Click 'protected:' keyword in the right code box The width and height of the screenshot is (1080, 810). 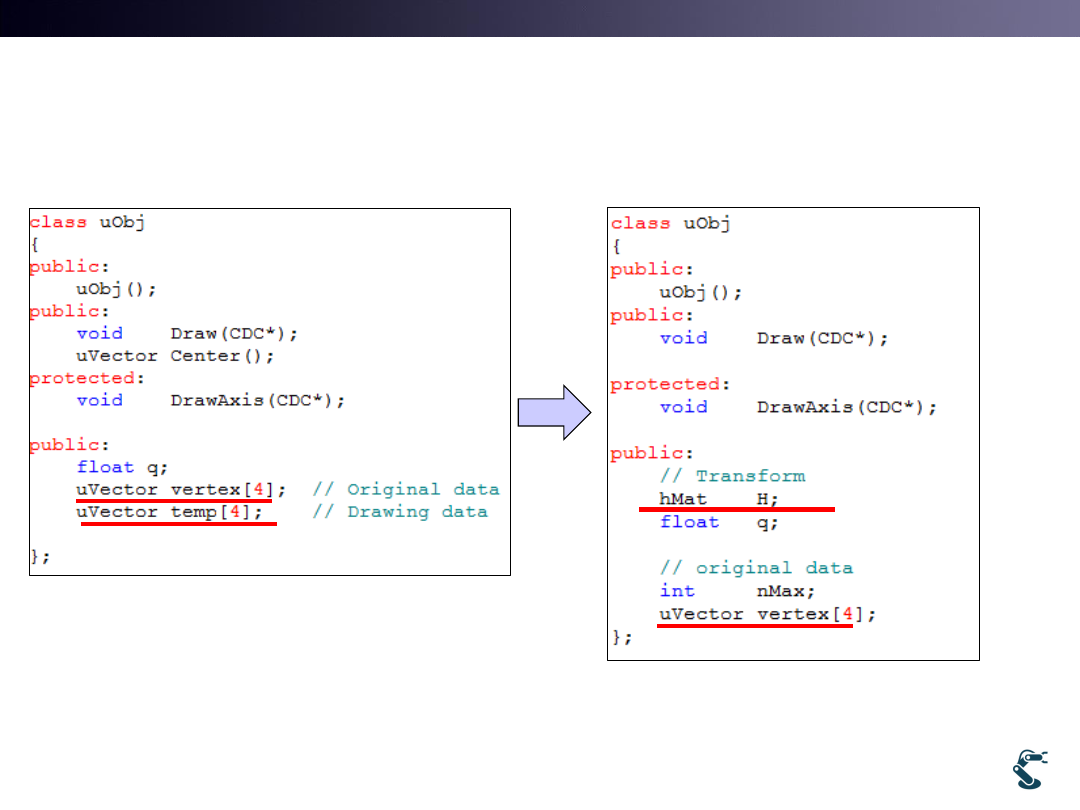click(x=665, y=384)
